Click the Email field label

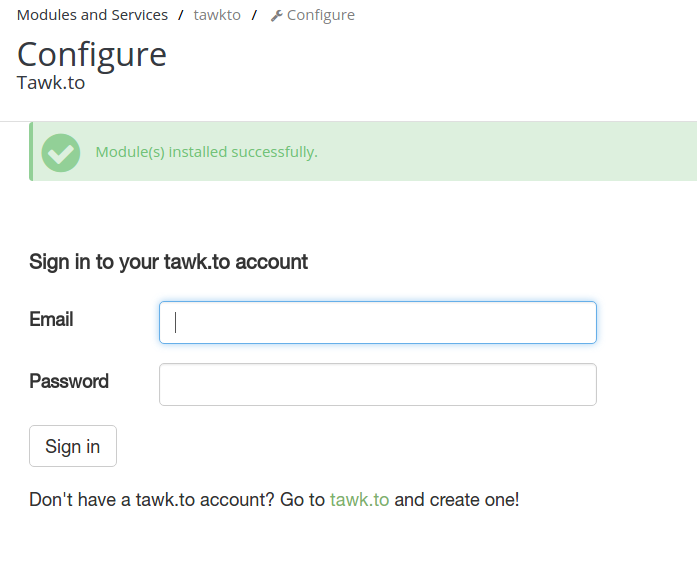coord(51,319)
